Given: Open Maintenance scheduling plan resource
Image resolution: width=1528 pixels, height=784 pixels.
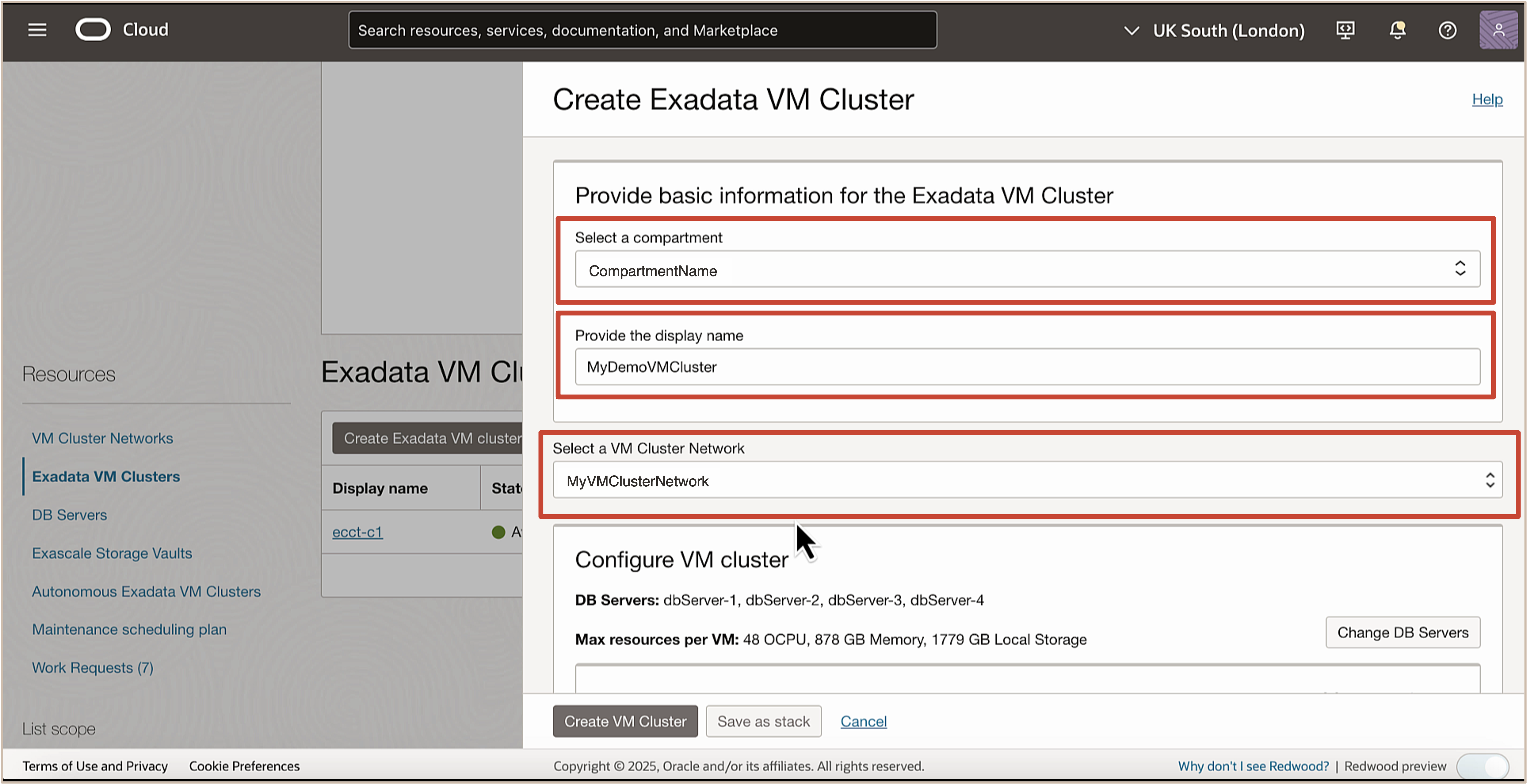Looking at the screenshot, I should tap(129, 629).
